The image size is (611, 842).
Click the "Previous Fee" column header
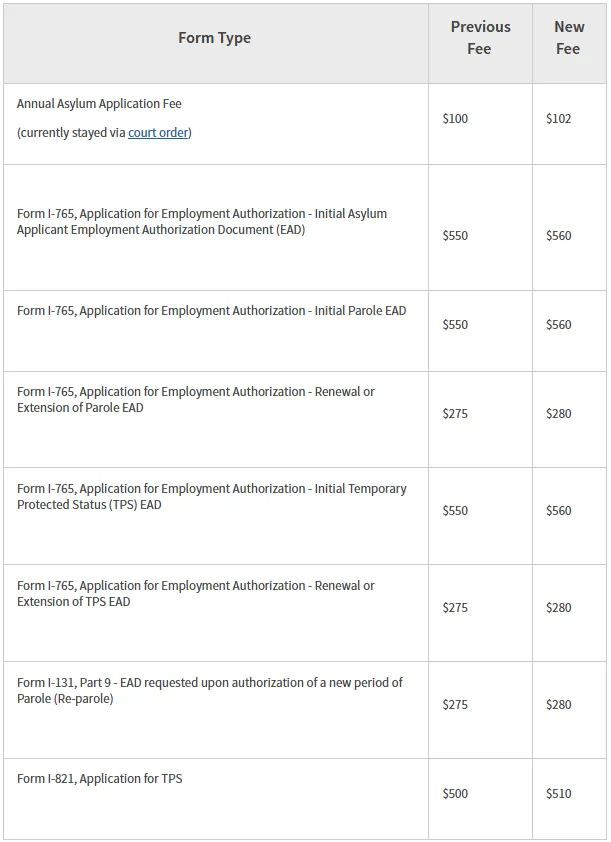coord(480,38)
